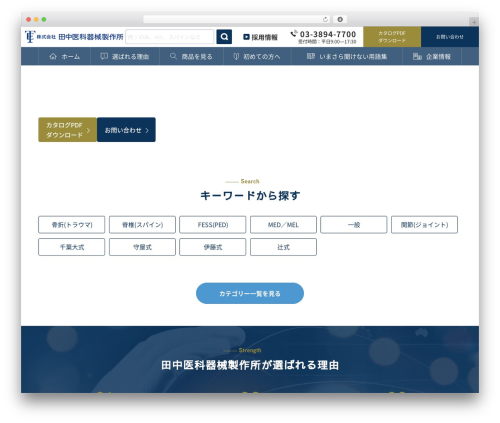Click the Search section label

pos(250,181)
